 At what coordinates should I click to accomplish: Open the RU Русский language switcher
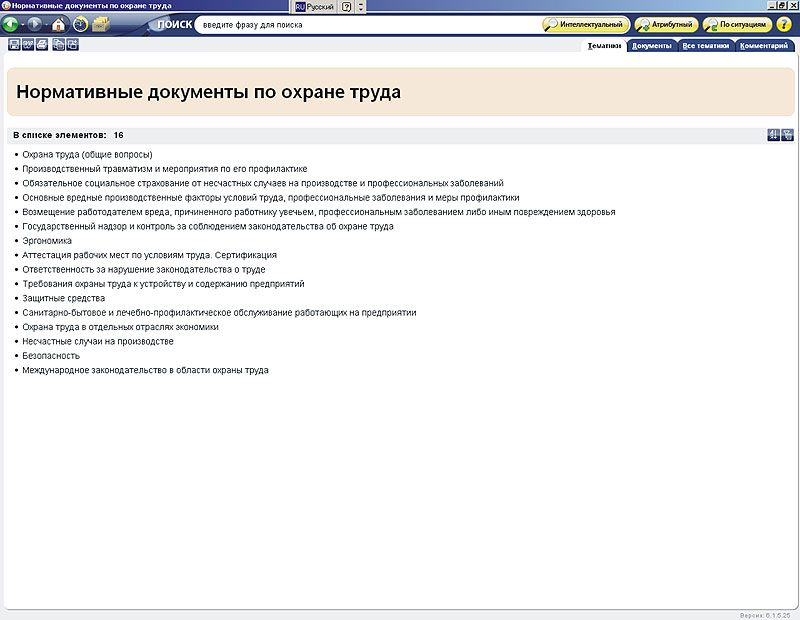[316, 6]
